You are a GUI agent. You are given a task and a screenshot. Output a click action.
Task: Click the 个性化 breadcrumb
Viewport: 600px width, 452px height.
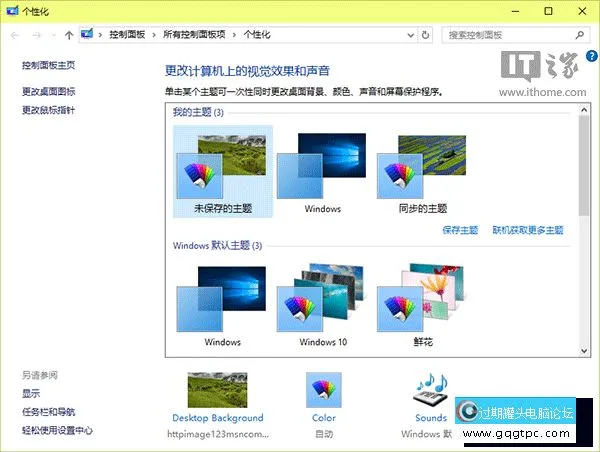(257, 35)
